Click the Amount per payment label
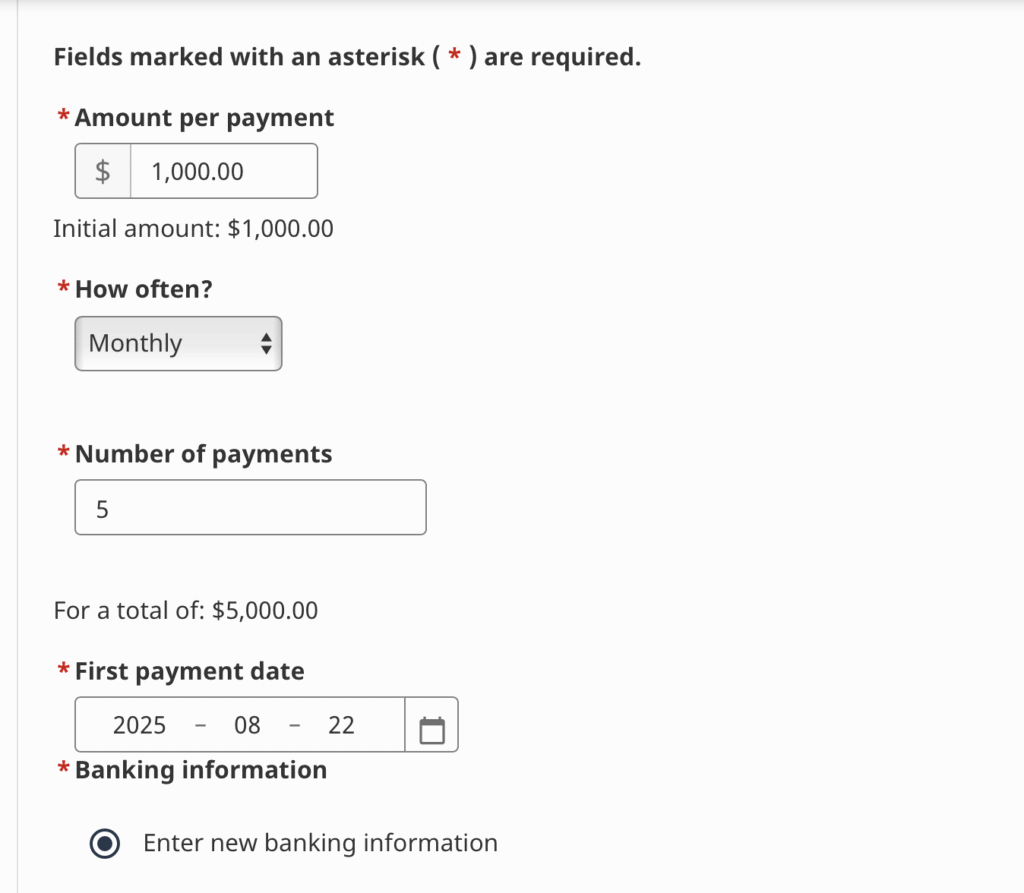Screen dimensions: 1024x893 click(x=204, y=118)
